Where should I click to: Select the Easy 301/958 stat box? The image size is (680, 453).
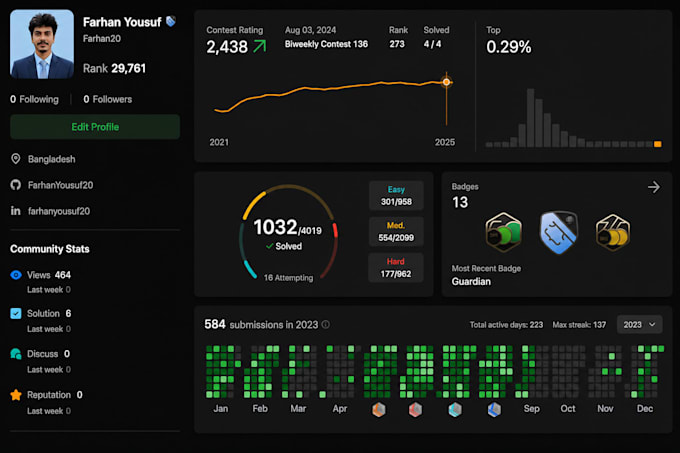[396, 196]
